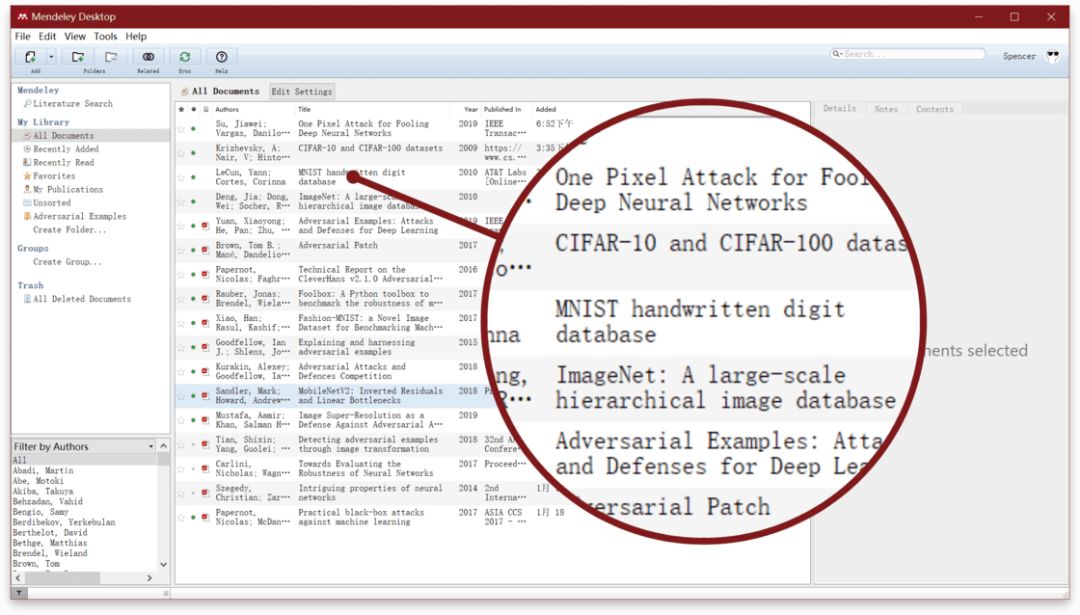The image size is (1080, 615).
Task: Toggle read status dot for Adversarial Patch row
Action: 194,250
